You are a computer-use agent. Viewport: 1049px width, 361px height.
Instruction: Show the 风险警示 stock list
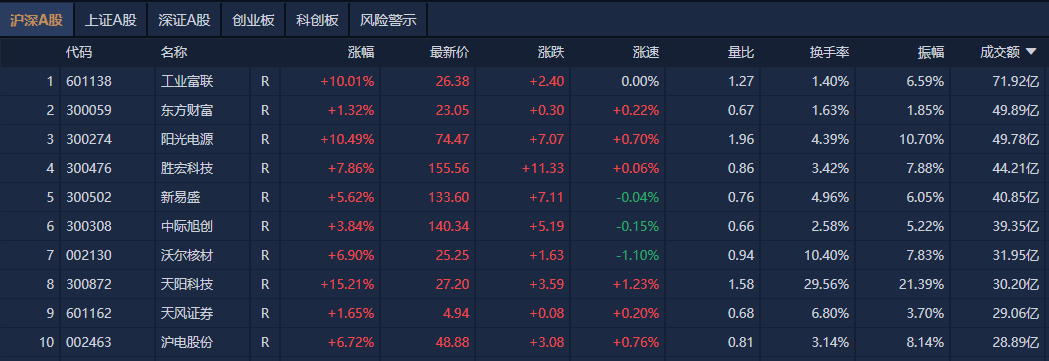(388, 20)
